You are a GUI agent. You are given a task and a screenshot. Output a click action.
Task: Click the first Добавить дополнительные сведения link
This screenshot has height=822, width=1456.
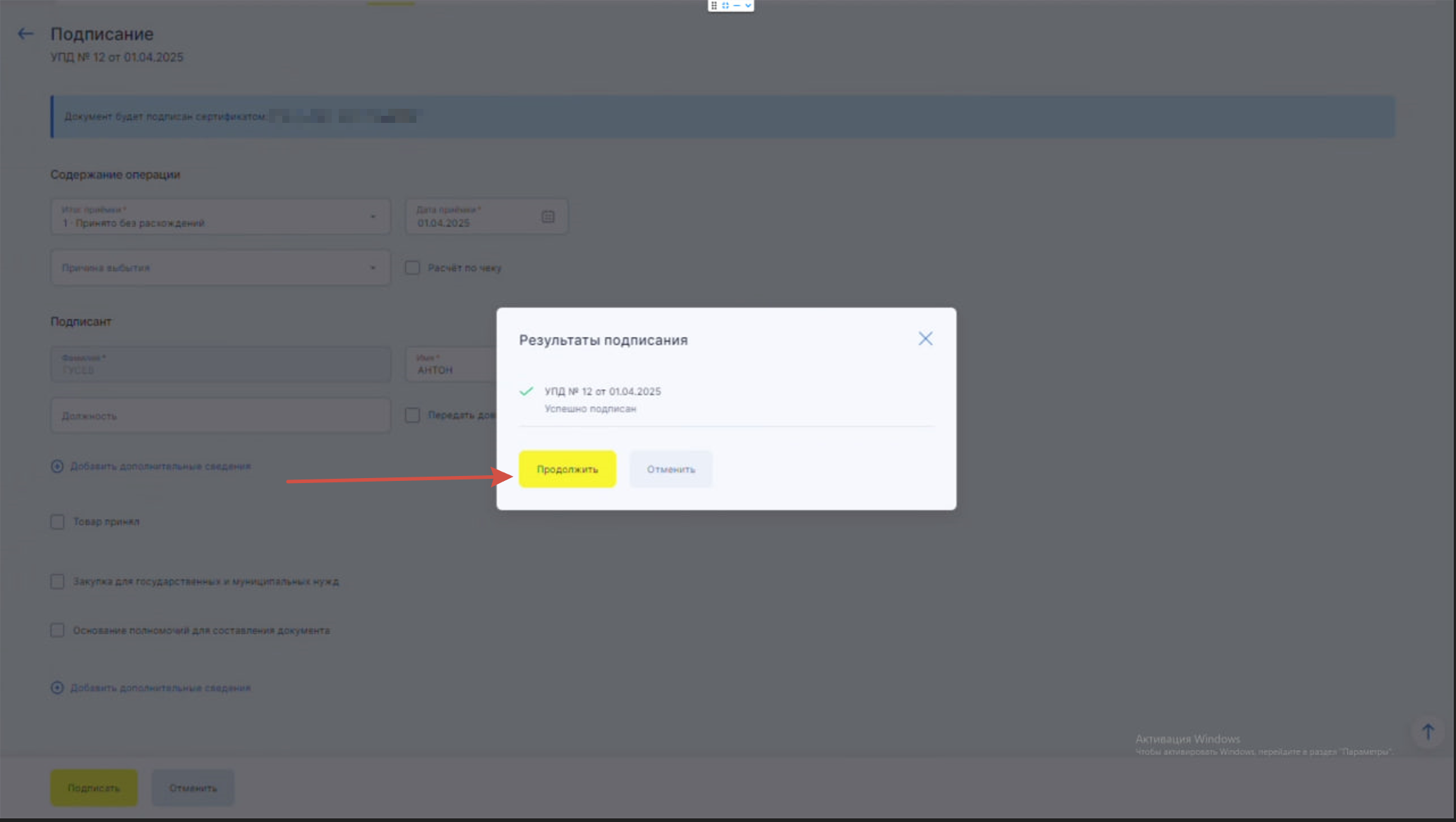tap(160, 466)
